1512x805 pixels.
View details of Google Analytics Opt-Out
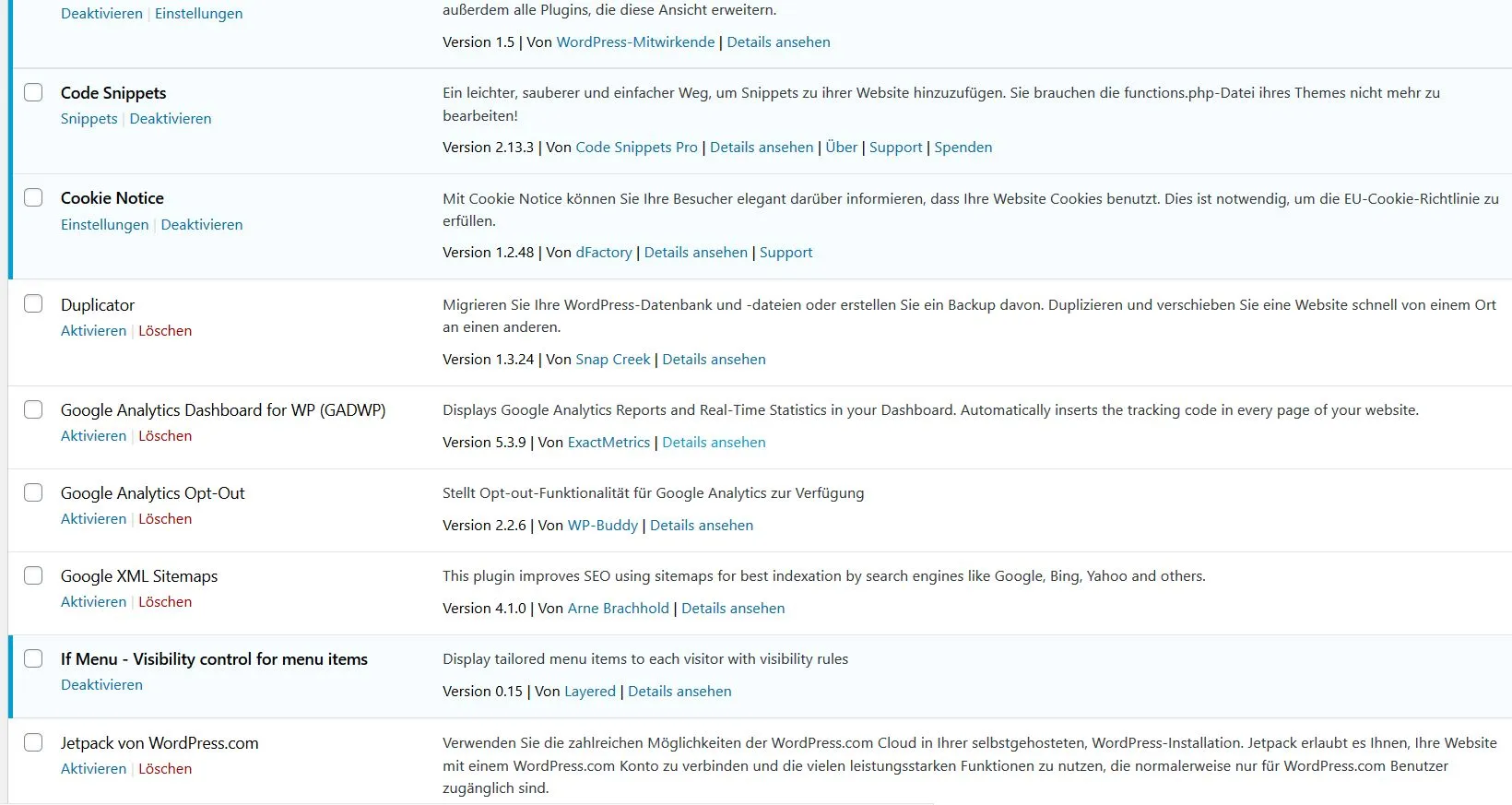tap(702, 526)
